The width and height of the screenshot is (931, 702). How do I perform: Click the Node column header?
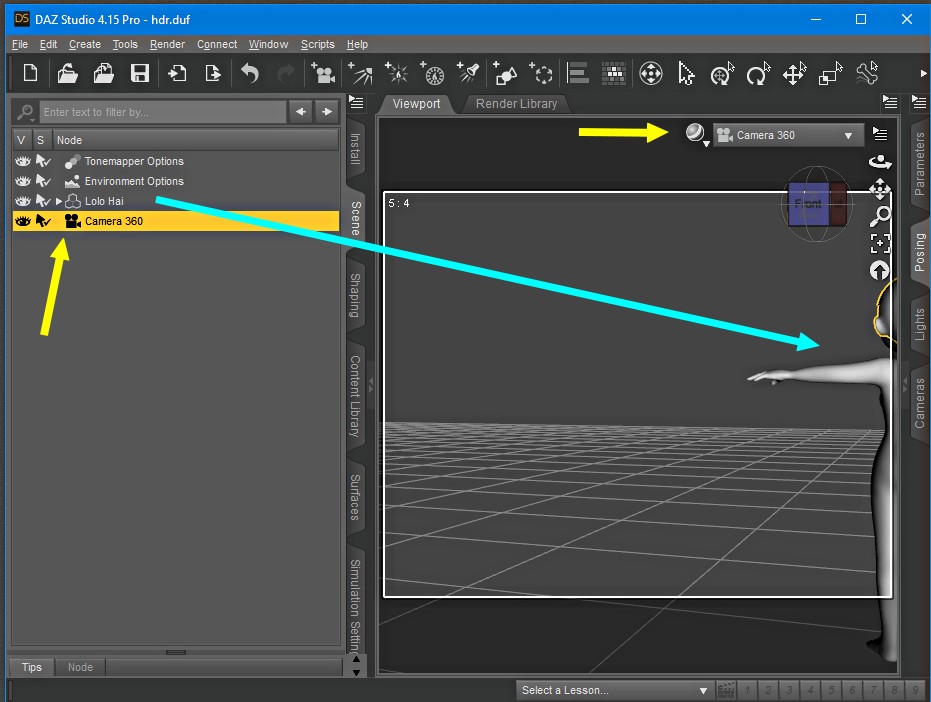pos(196,140)
